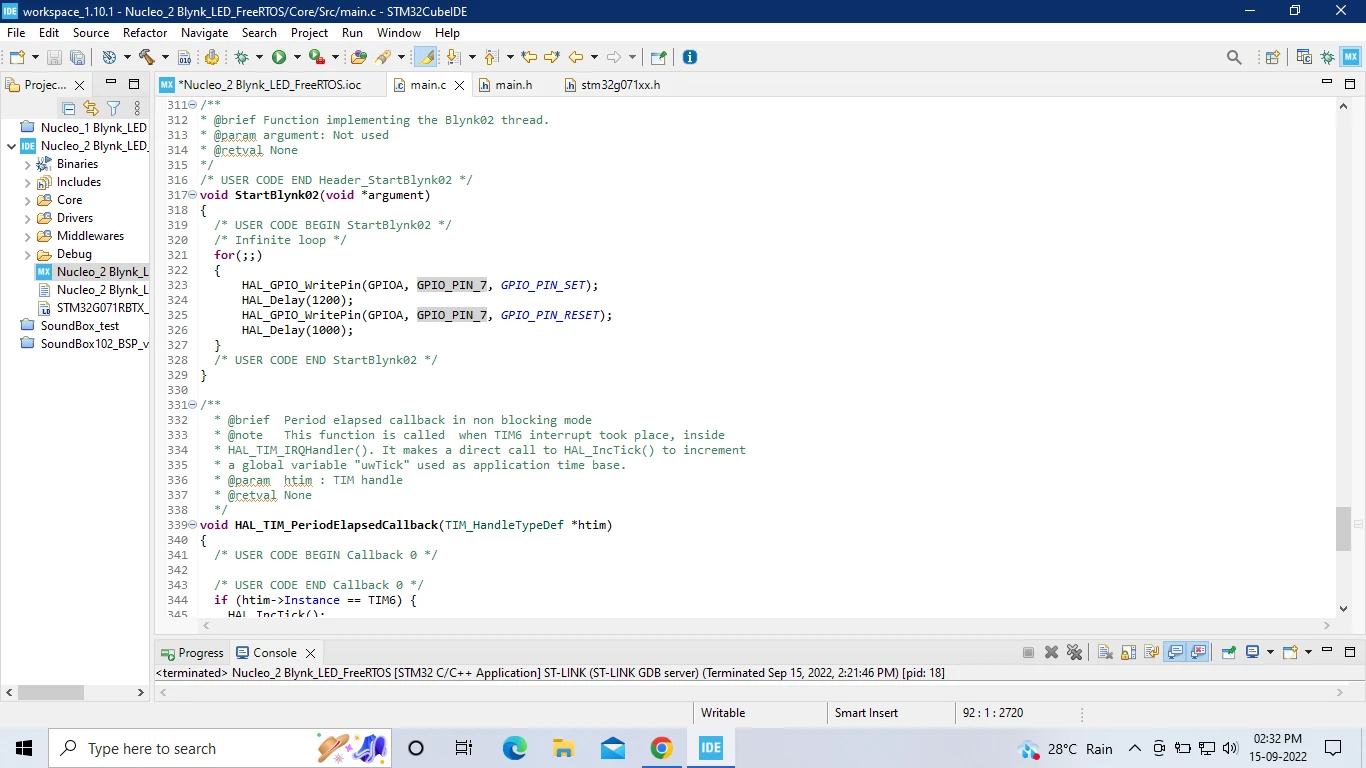
Task: Click the Pin Editor toolbar icon
Action: [658, 57]
